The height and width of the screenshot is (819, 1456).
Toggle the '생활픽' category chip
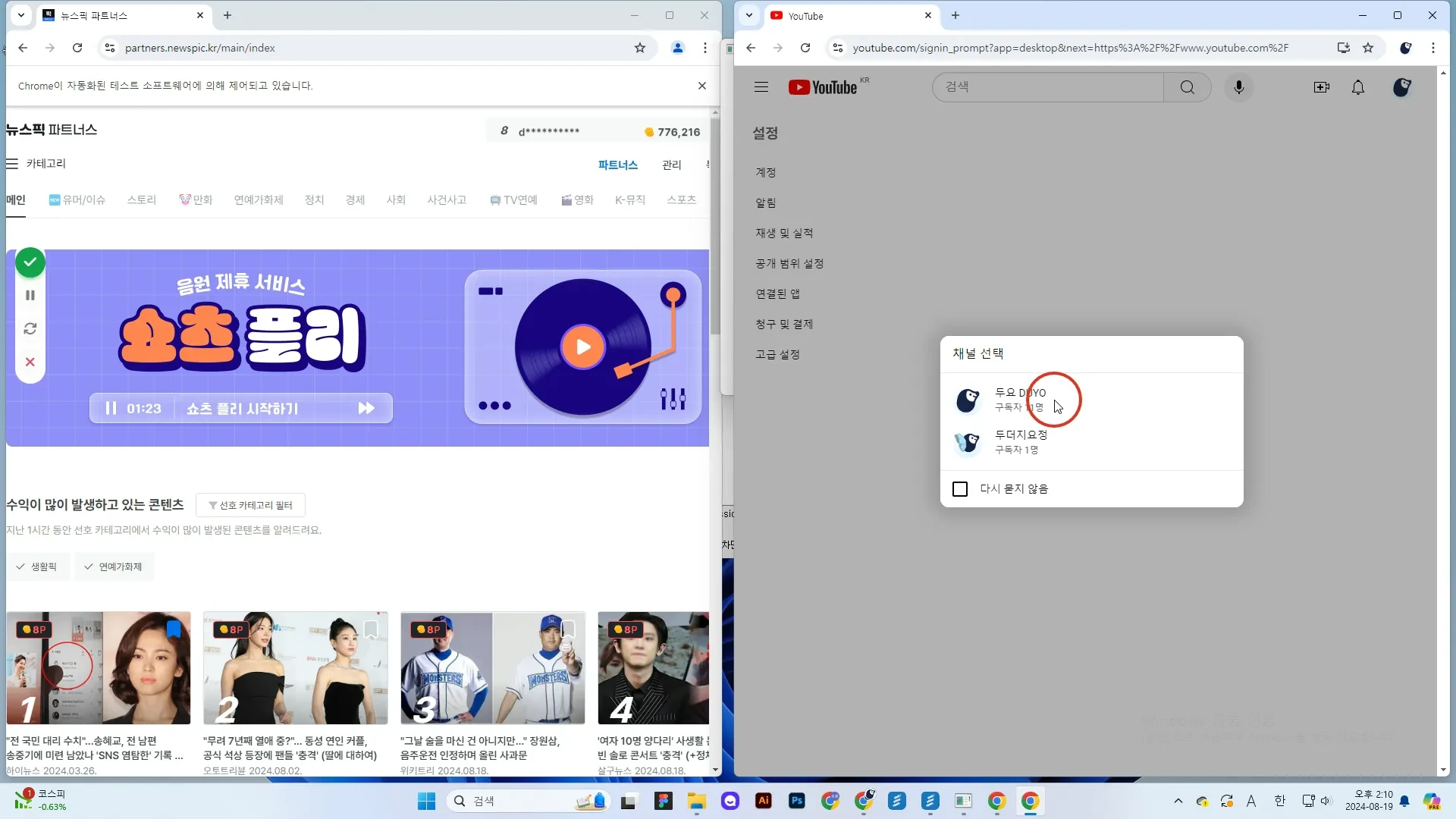(x=37, y=566)
